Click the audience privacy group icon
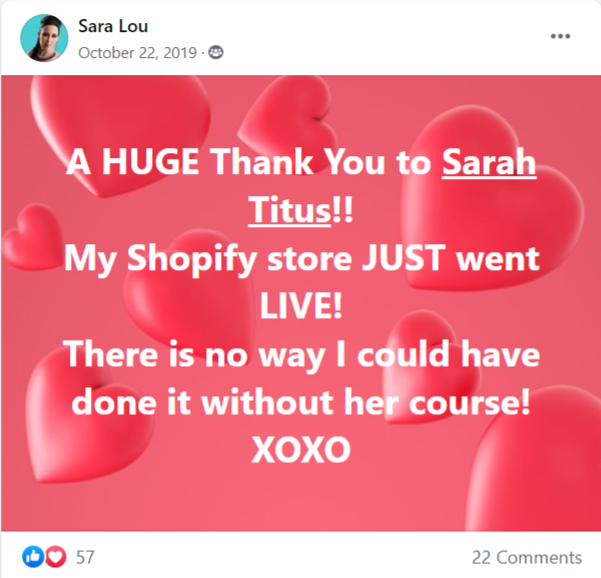The image size is (601, 578). coord(216,53)
